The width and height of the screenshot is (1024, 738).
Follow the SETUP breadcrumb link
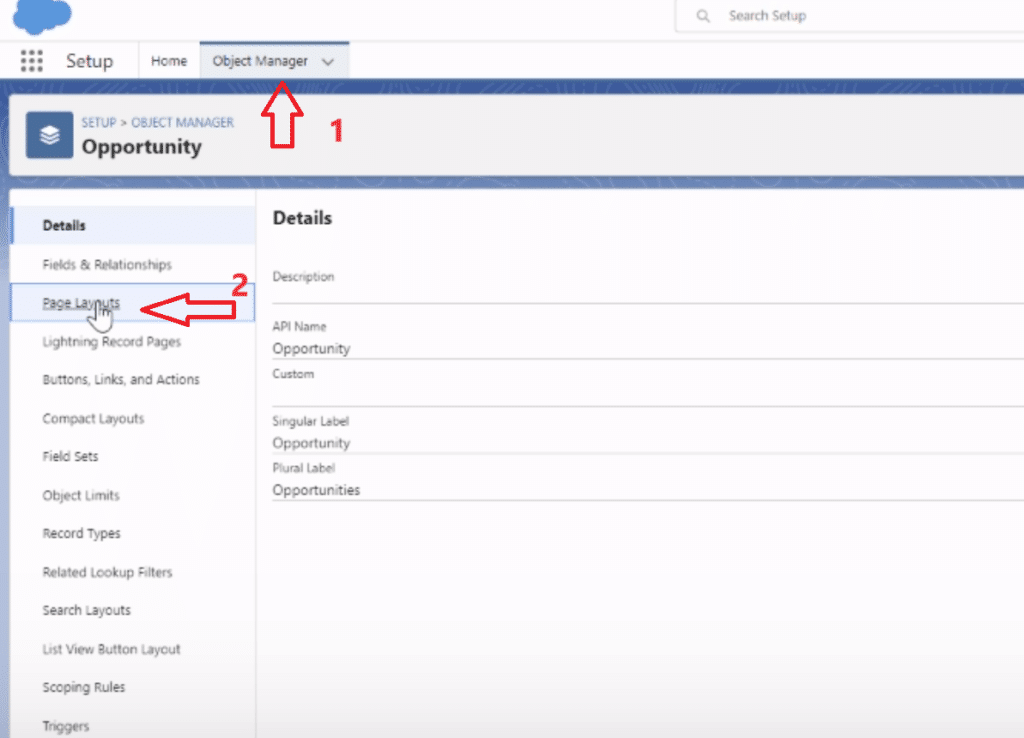tap(99, 122)
